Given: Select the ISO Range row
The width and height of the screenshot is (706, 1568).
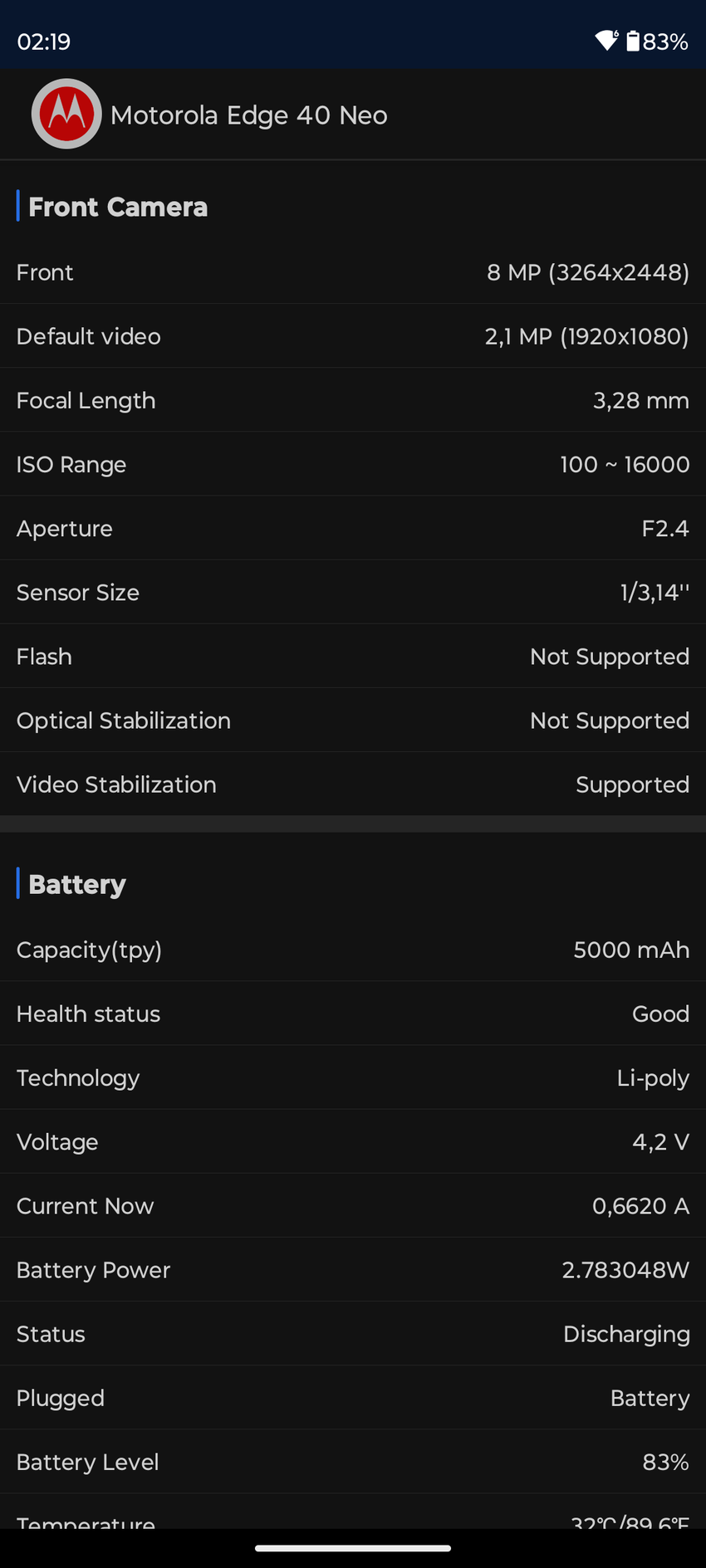Looking at the screenshot, I should coord(353,464).
